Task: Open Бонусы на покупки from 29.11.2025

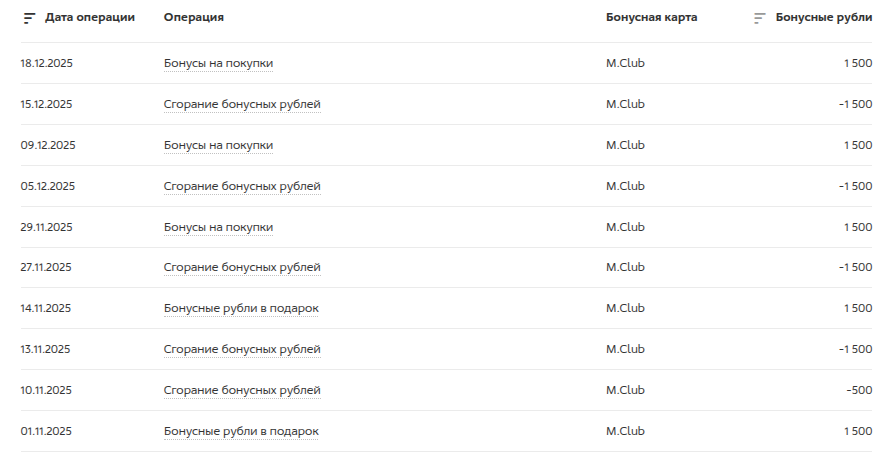Action: tap(218, 227)
